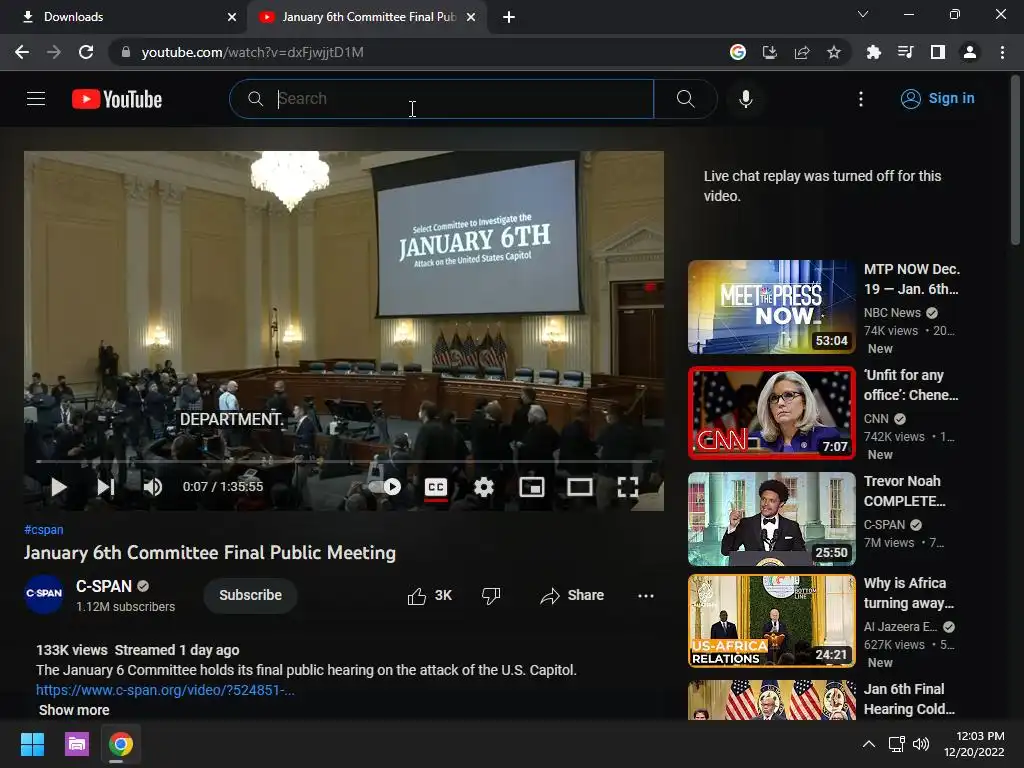This screenshot has width=1024, height=768.
Task: Bookmark this page with star
Action: click(x=833, y=52)
